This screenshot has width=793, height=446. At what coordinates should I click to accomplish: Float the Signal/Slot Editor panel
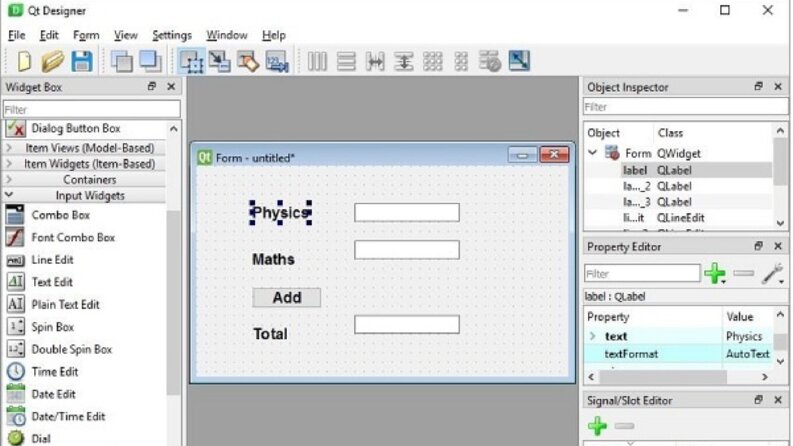tap(758, 400)
